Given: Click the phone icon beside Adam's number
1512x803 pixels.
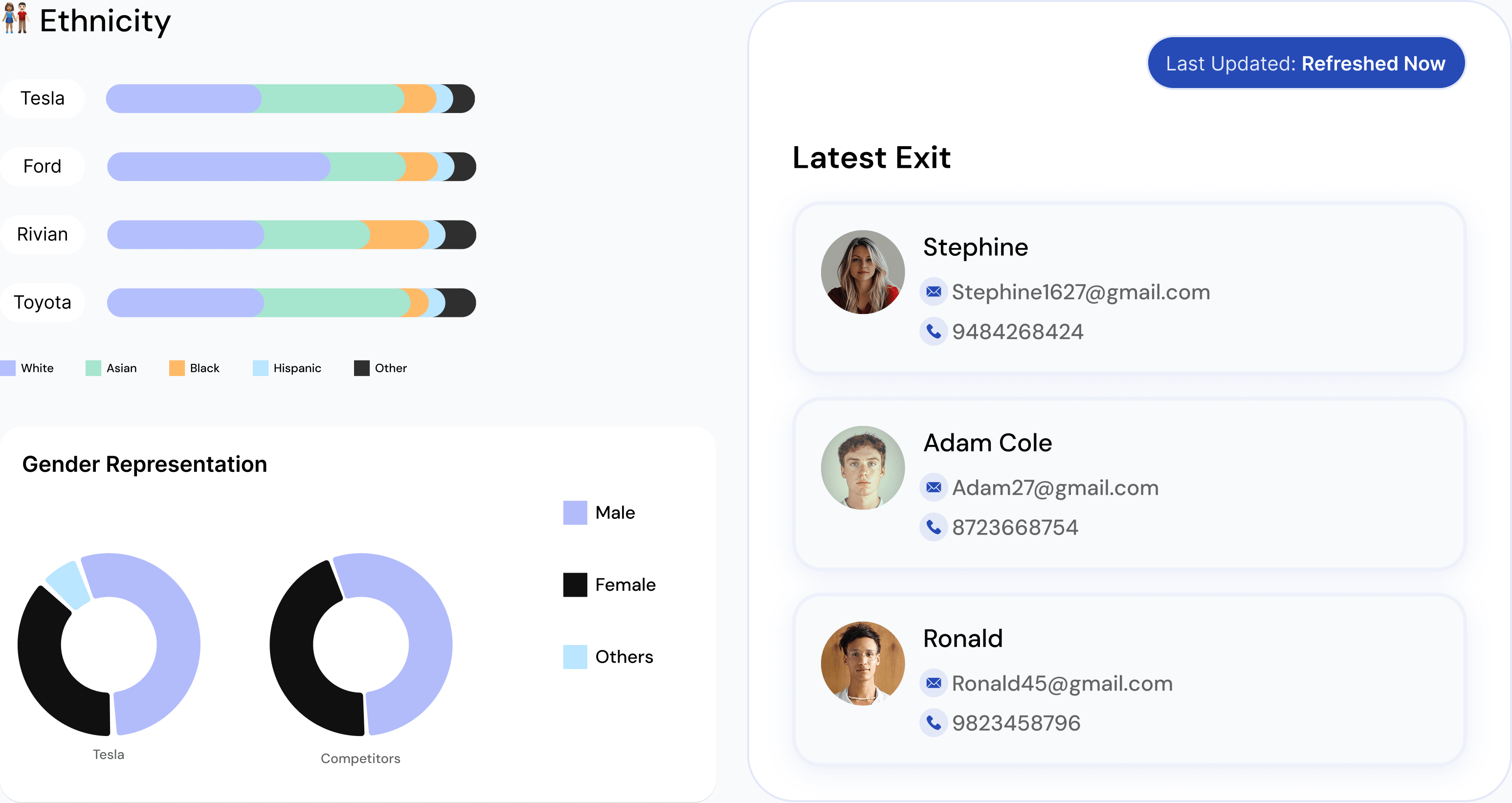Looking at the screenshot, I should 933,527.
